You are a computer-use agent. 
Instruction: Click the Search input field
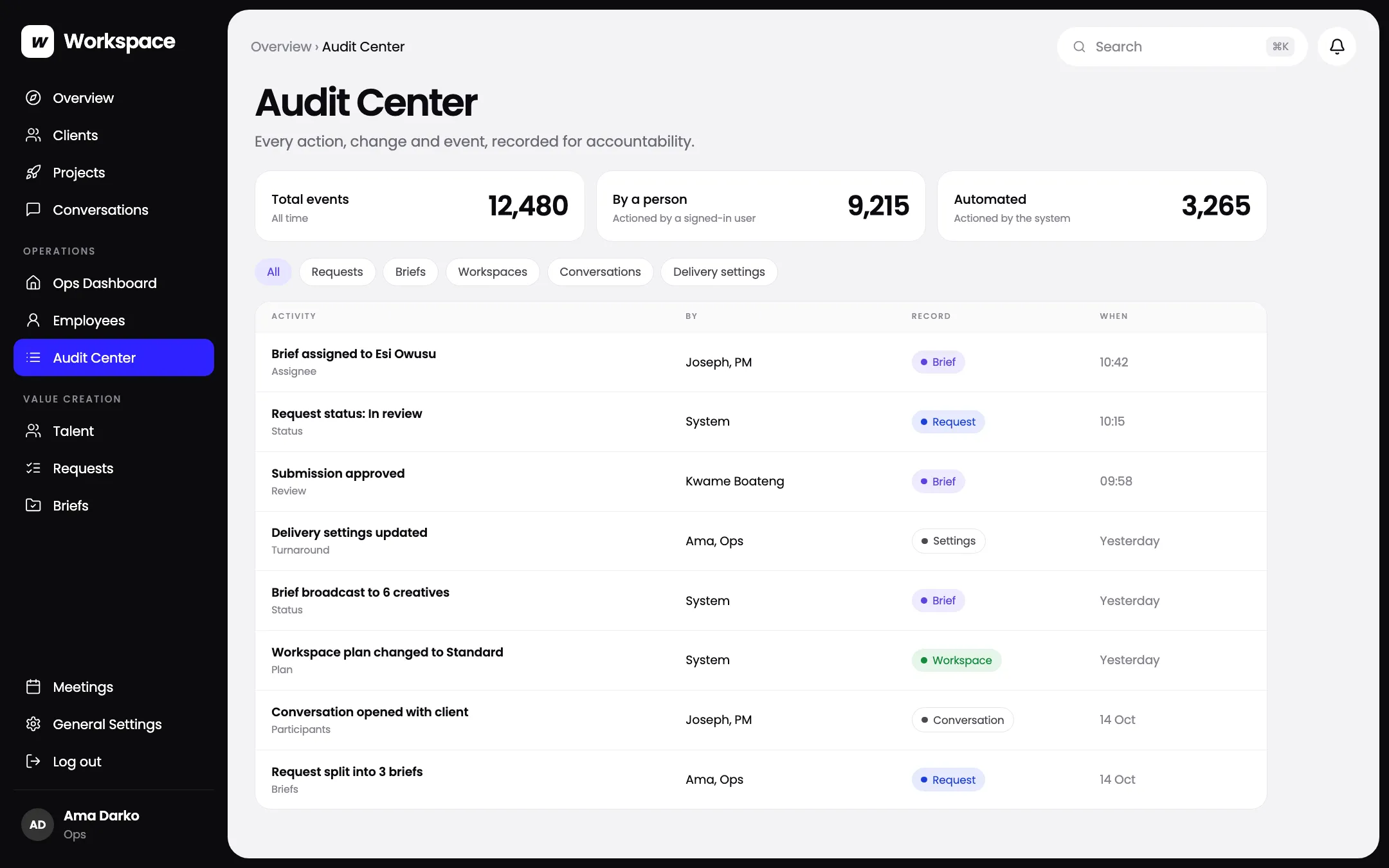coord(1182,46)
